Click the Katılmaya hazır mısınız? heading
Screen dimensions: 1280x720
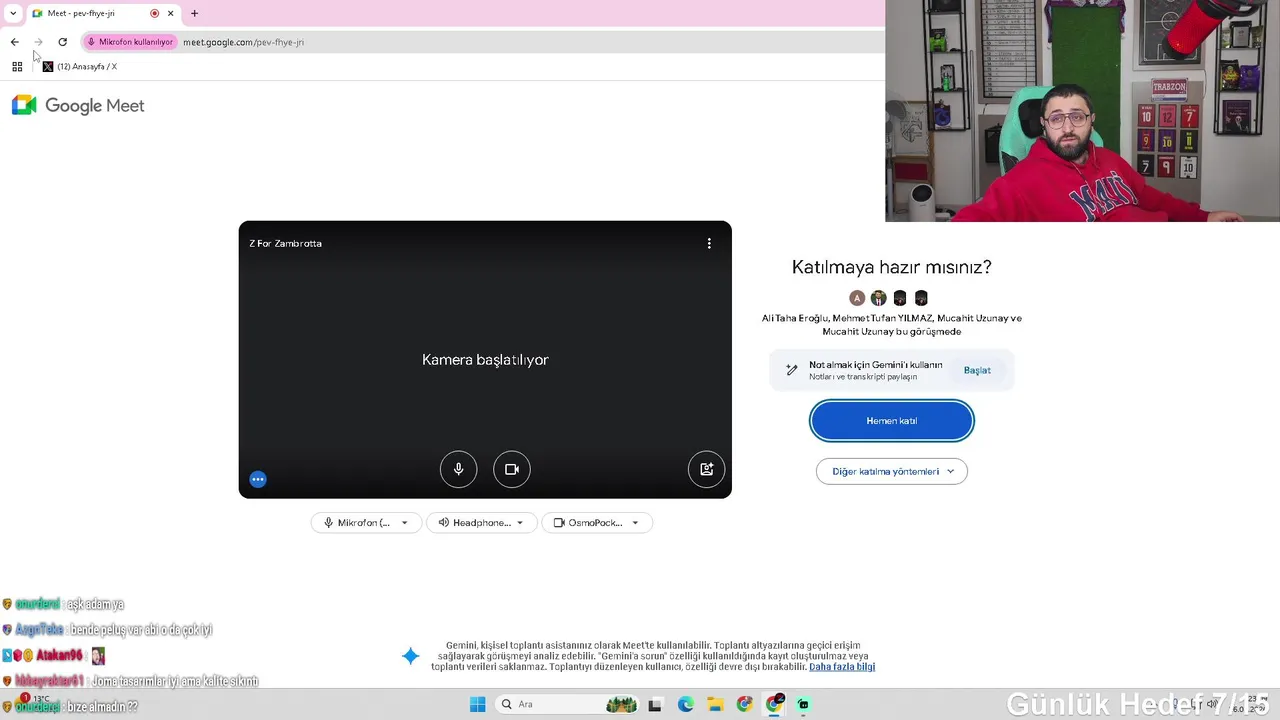(892, 267)
